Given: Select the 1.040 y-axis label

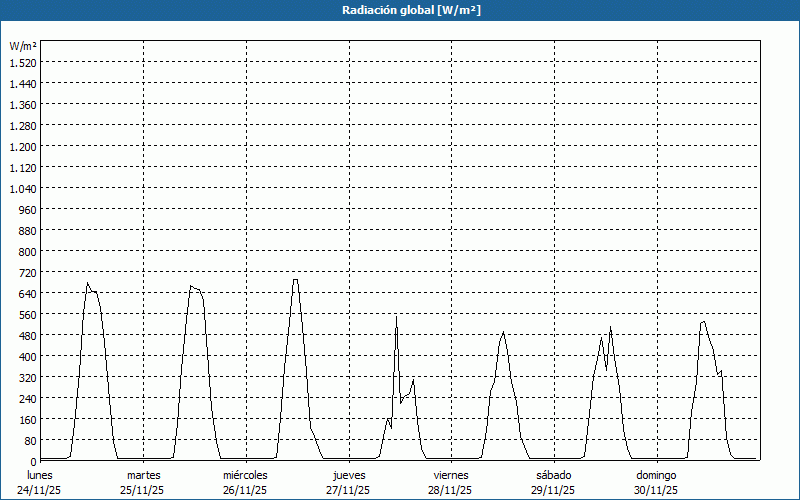Looking at the screenshot, I should [x=23, y=189].
